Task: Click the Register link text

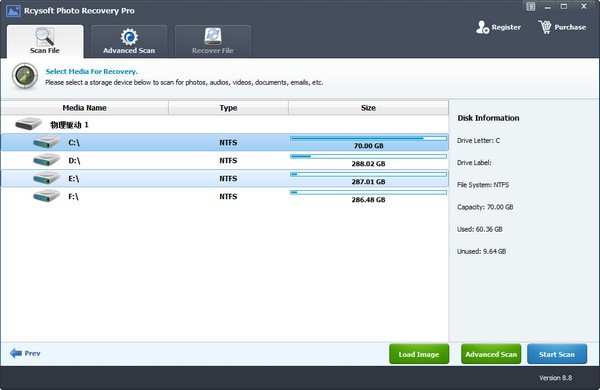Action: (x=506, y=27)
